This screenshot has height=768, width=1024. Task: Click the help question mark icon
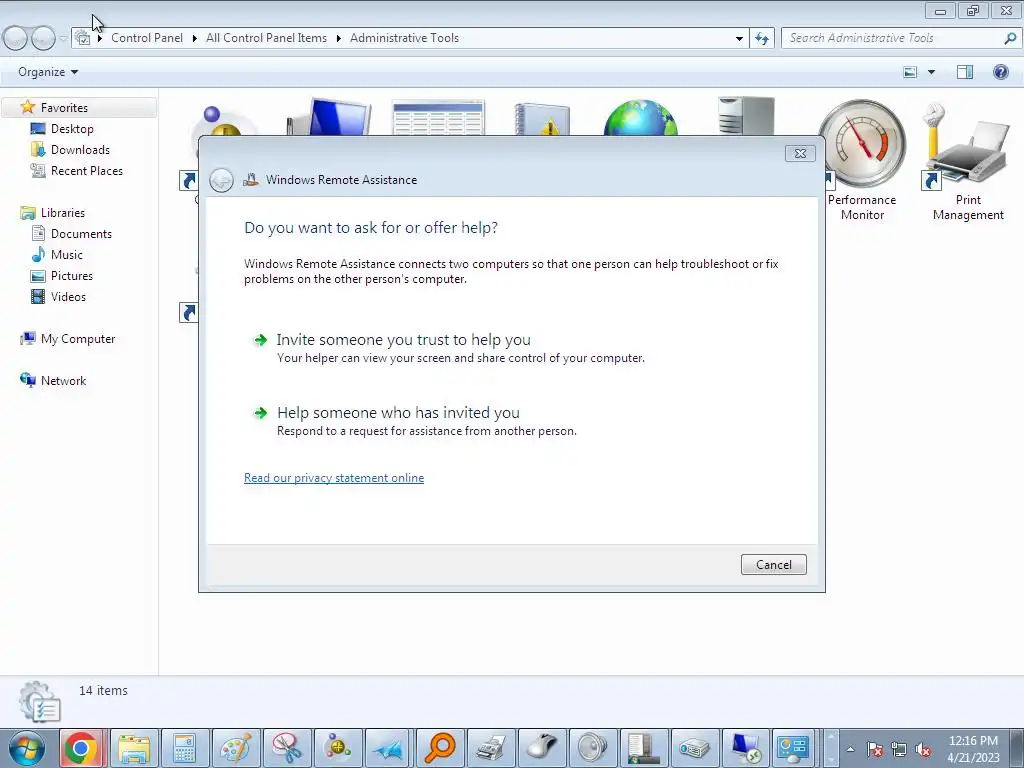1000,72
